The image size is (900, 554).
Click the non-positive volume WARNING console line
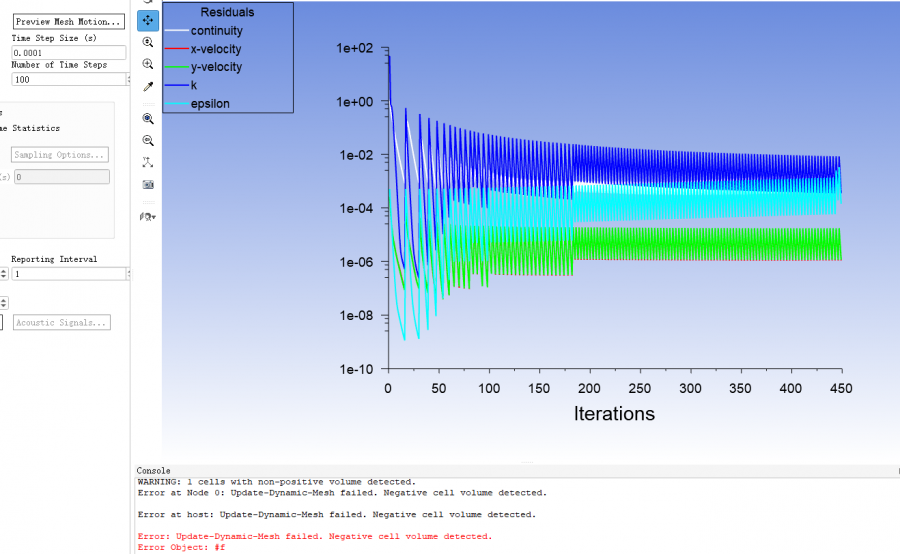tap(277, 482)
